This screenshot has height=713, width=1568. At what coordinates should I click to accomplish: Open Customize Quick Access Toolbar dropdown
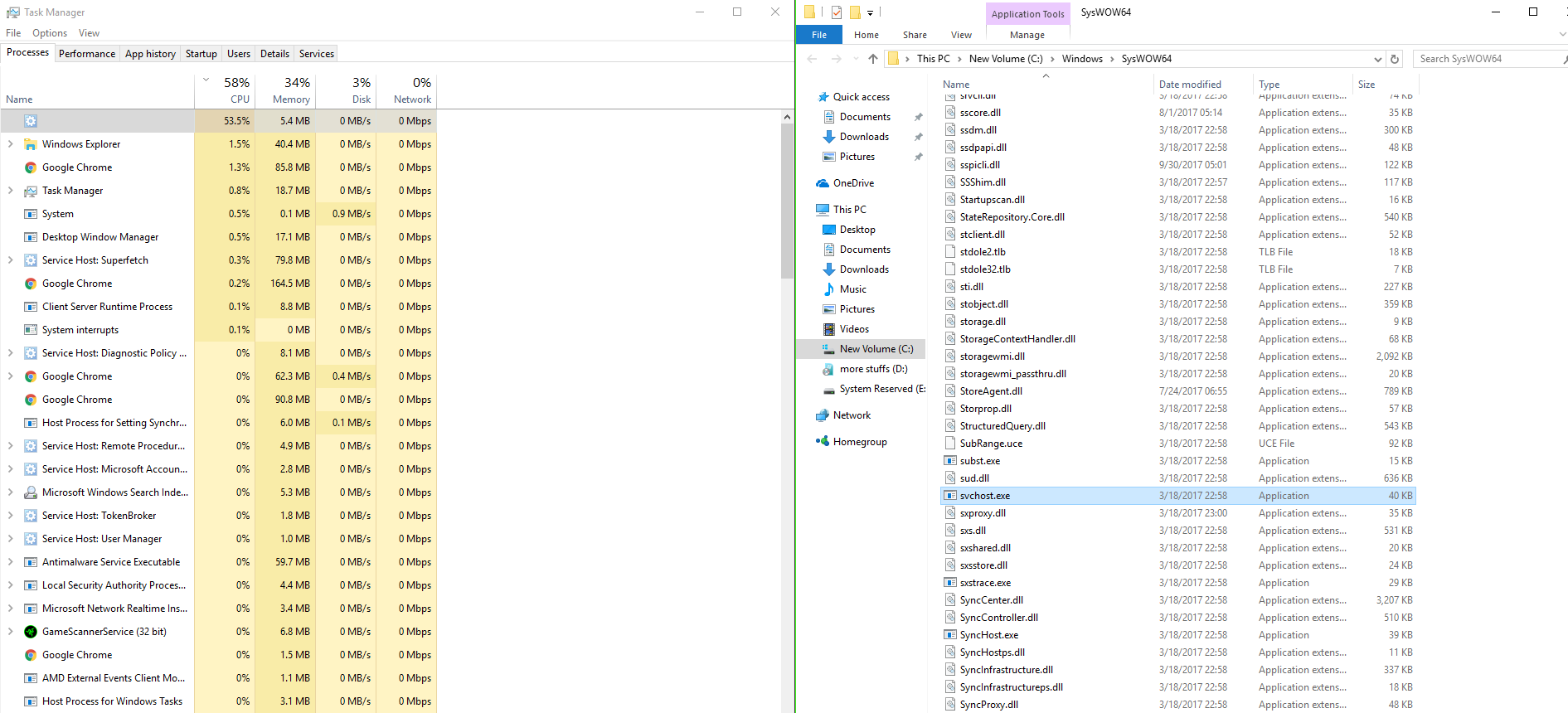tap(870, 12)
